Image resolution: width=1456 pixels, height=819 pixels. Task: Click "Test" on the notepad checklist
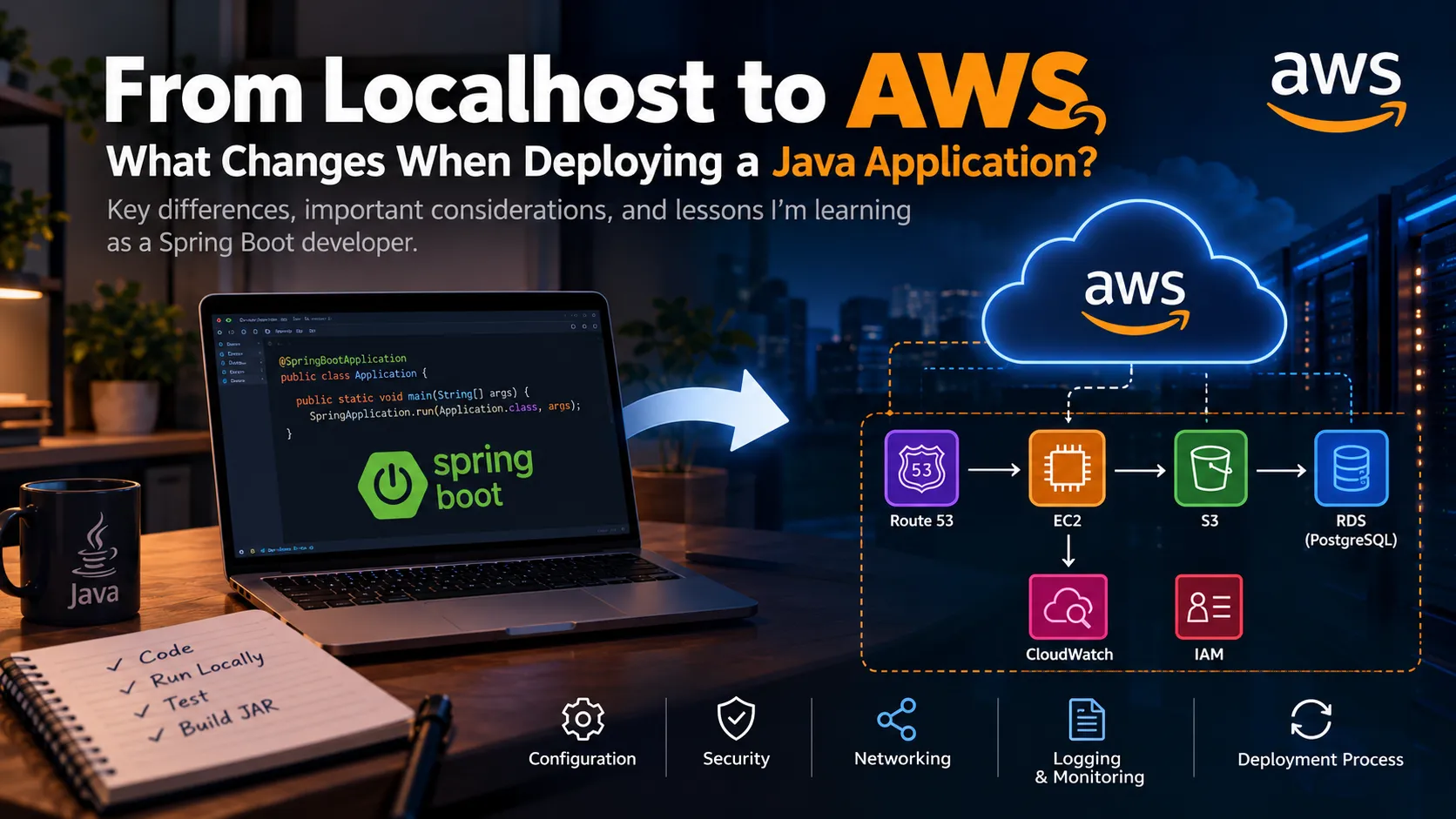(x=185, y=700)
